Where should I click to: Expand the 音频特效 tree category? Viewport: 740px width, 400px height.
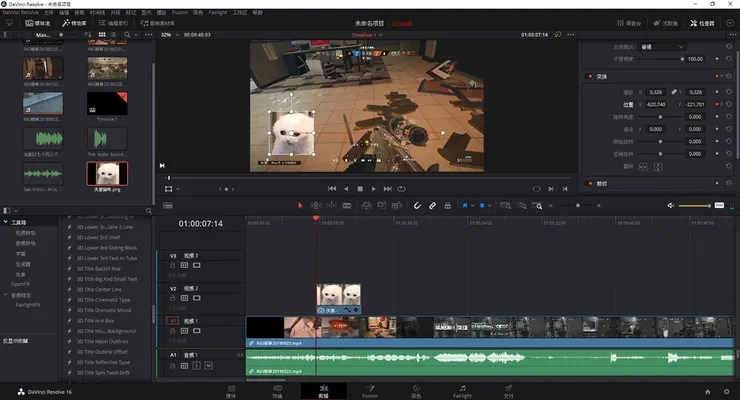coord(6,296)
